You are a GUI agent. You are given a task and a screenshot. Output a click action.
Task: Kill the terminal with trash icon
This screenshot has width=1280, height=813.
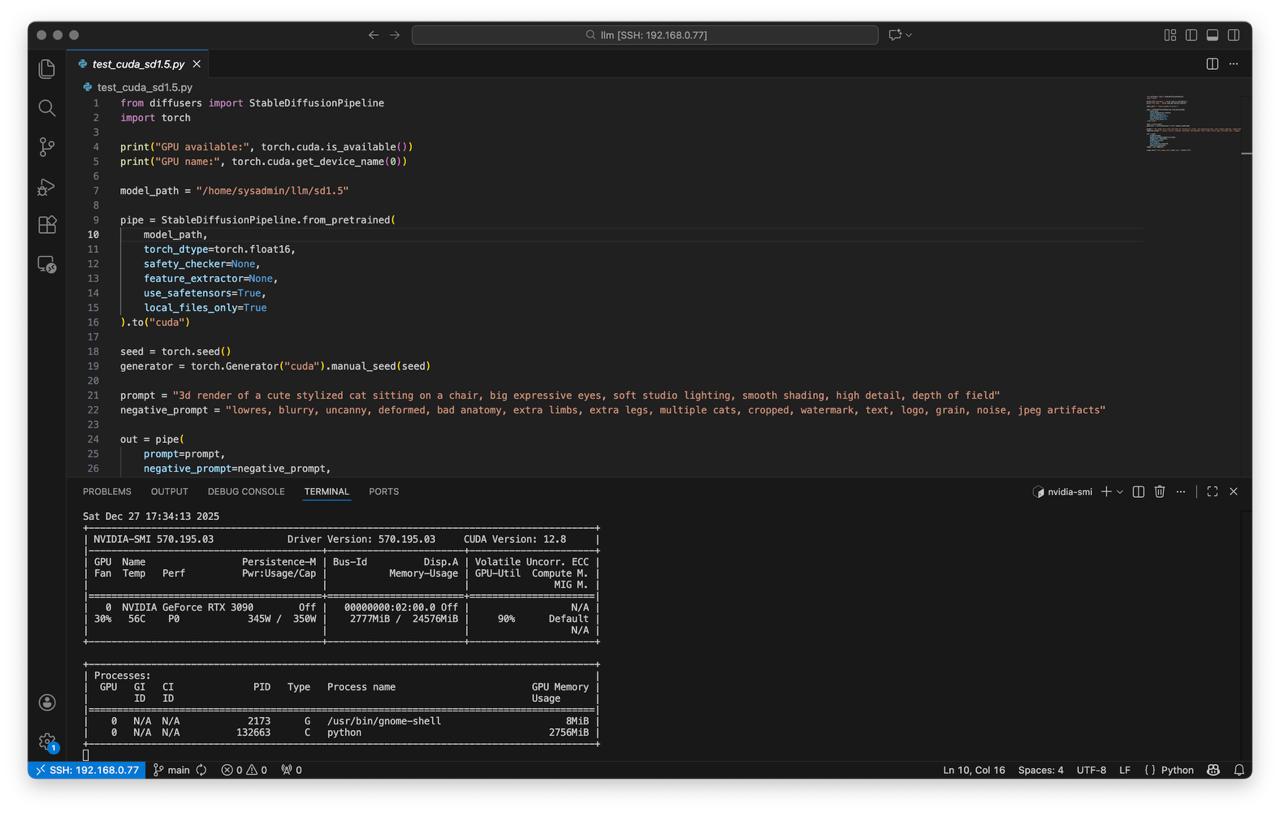point(1159,492)
